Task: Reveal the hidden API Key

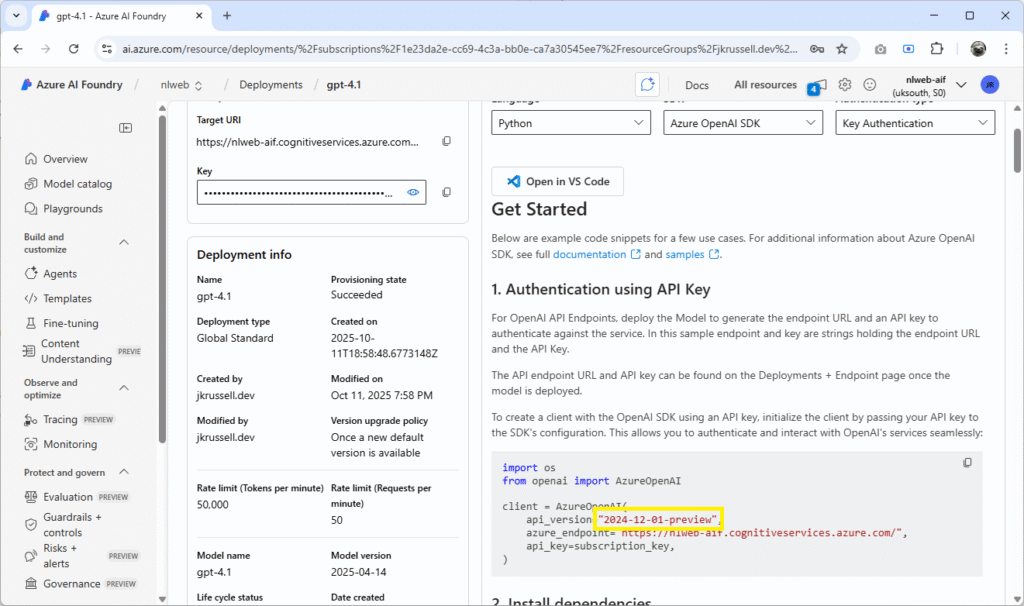Action: (x=411, y=191)
